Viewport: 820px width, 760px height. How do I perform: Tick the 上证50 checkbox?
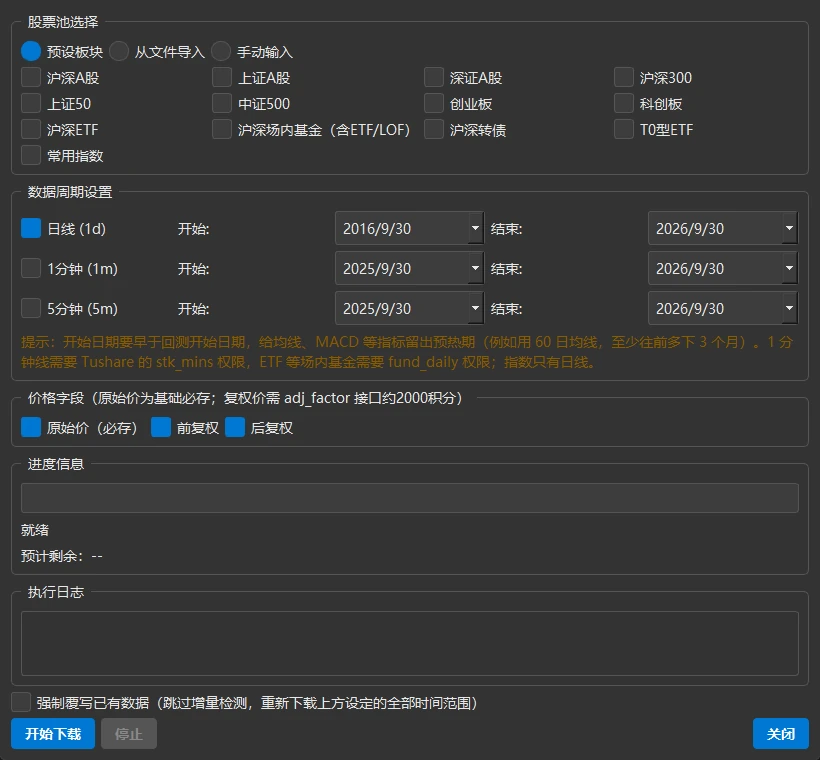31,103
